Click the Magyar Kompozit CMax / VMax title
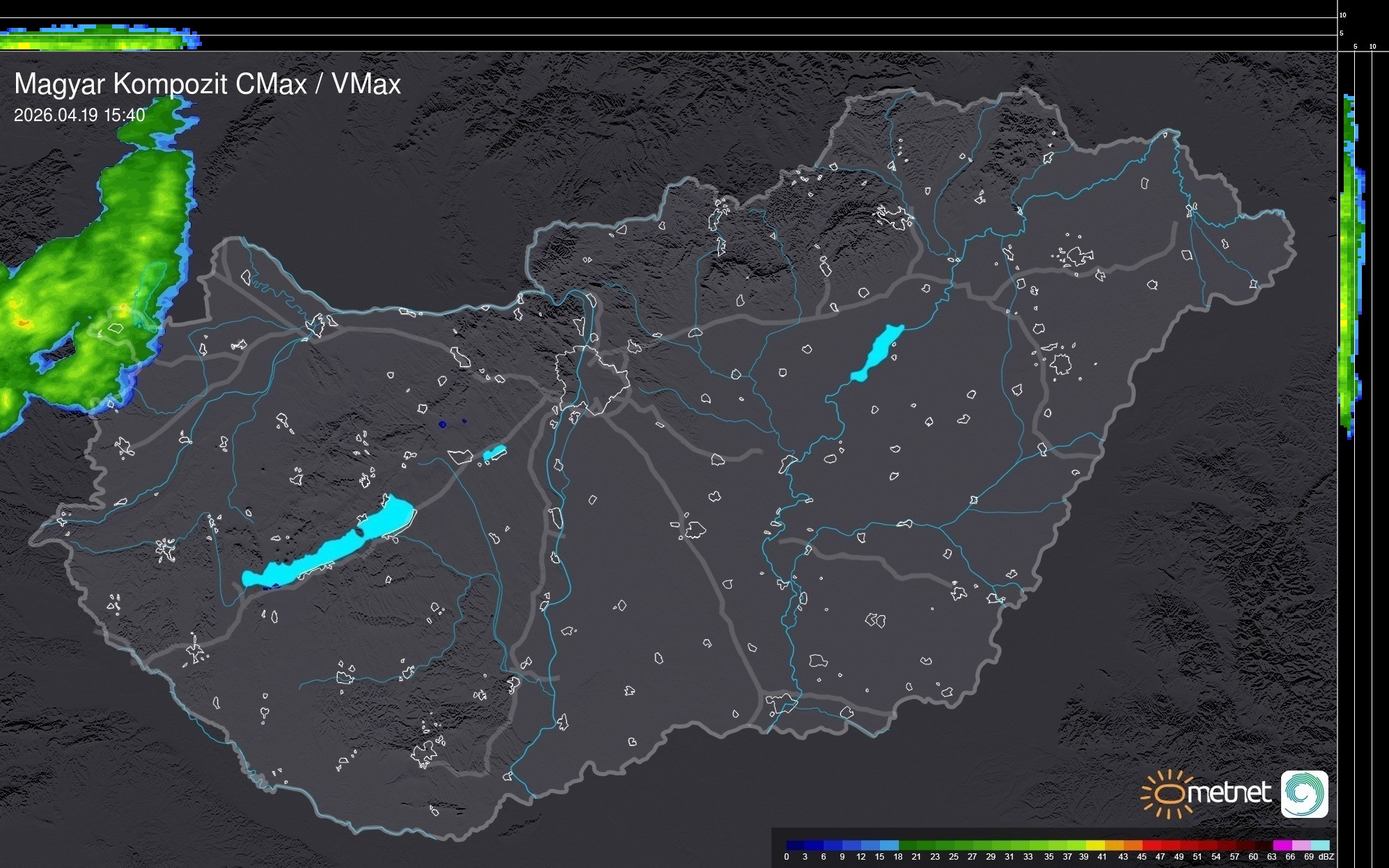 [207, 84]
